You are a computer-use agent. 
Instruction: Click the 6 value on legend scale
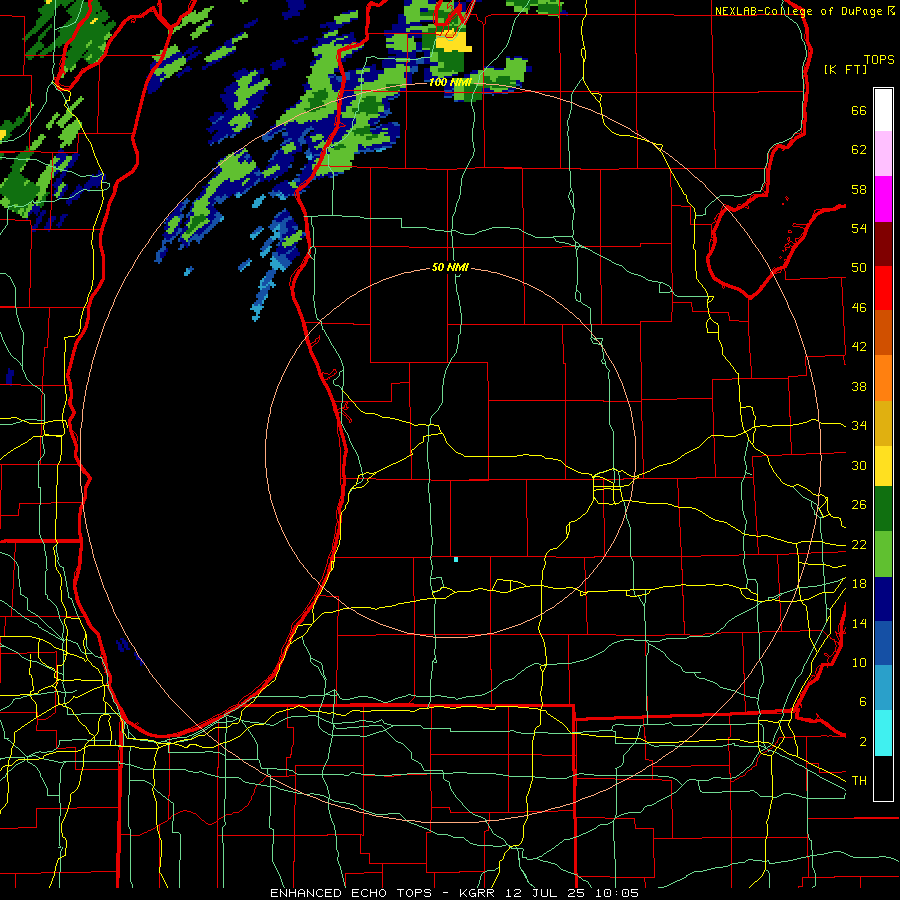[862, 702]
